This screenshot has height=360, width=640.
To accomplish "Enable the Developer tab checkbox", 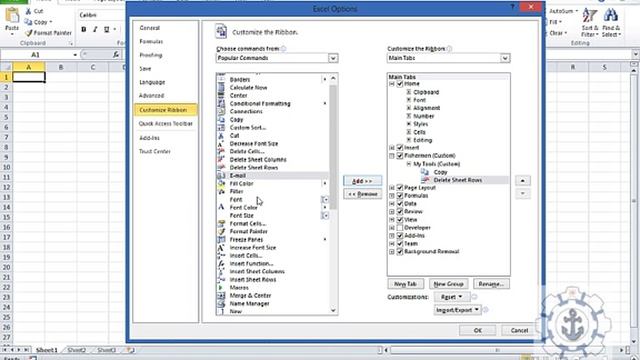I will point(400,227).
